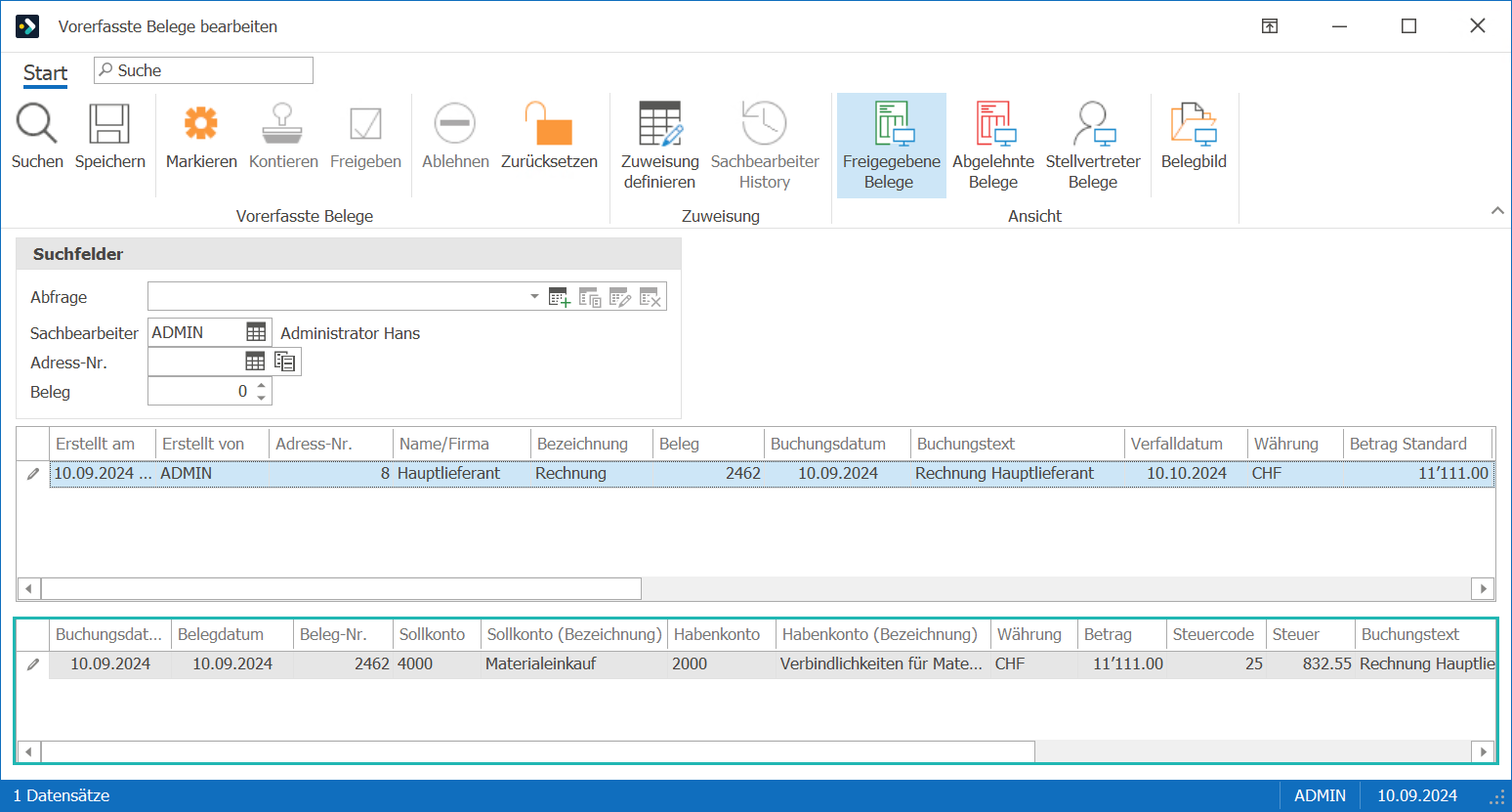Click the Markieren gear icon
Viewport: 1512px width, 812px height.
click(x=201, y=123)
